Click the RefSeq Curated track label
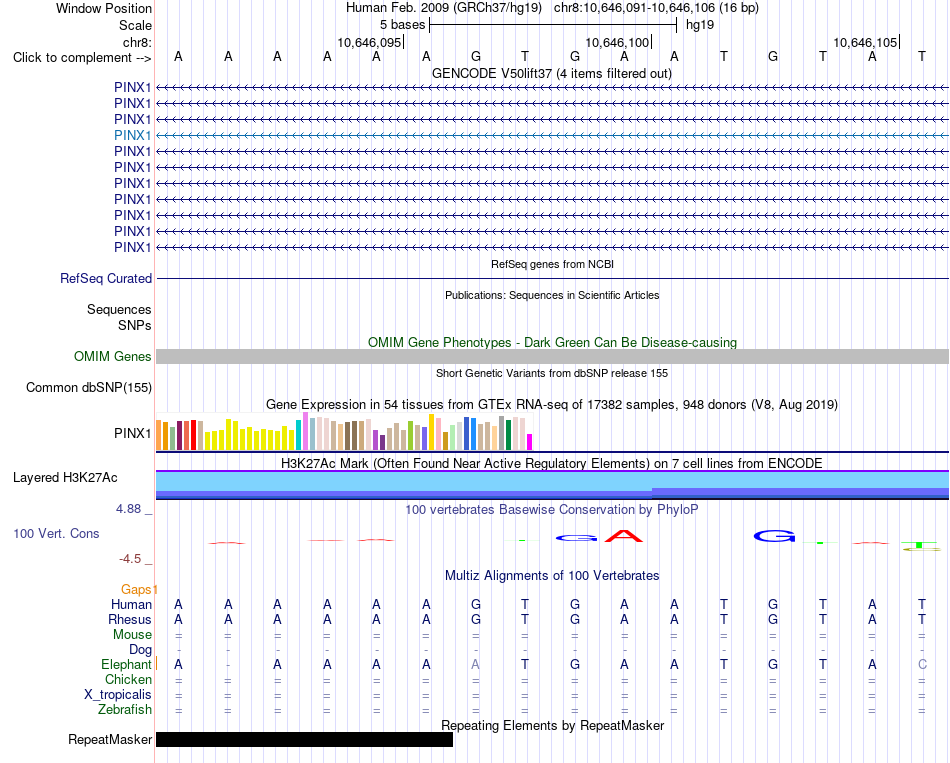Viewport: 950px width, 763px height. point(106,279)
